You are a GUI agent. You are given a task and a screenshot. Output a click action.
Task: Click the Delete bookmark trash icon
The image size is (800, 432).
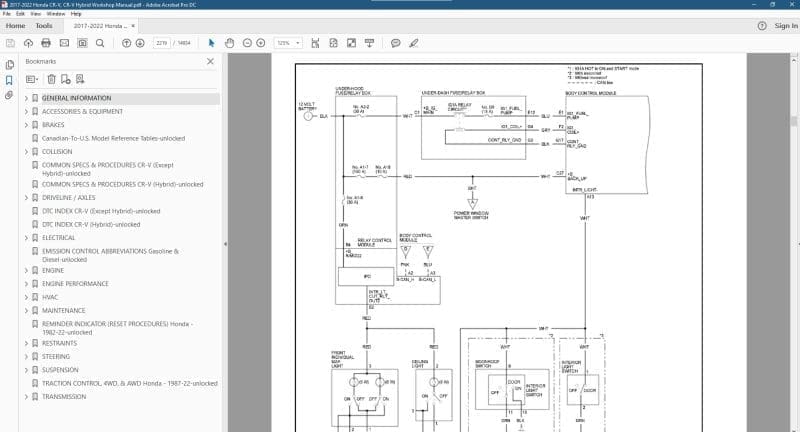click(51, 79)
